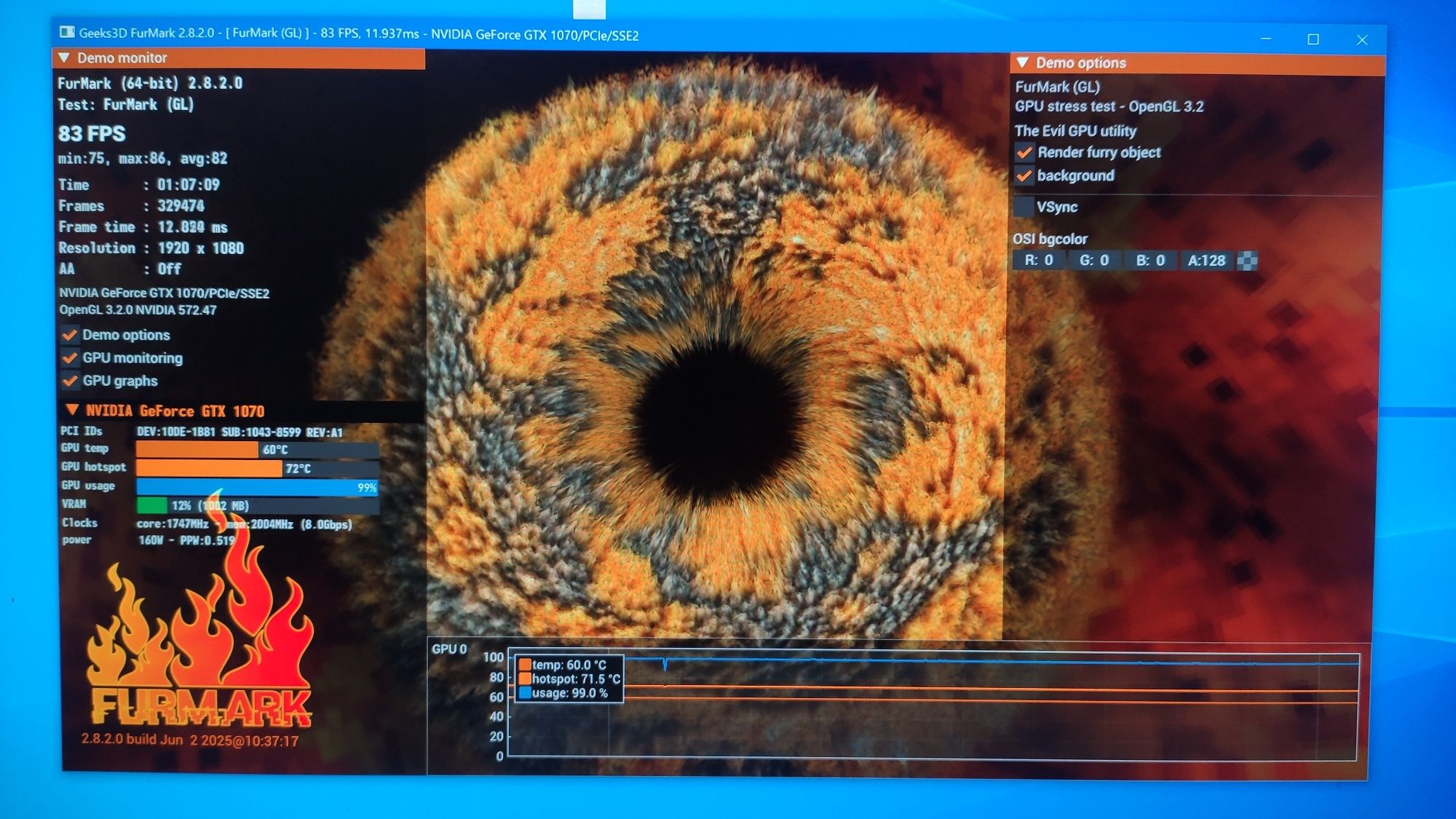Image resolution: width=1456 pixels, height=819 pixels.
Task: Uncheck the GPU graphs checkbox
Action: (70, 381)
